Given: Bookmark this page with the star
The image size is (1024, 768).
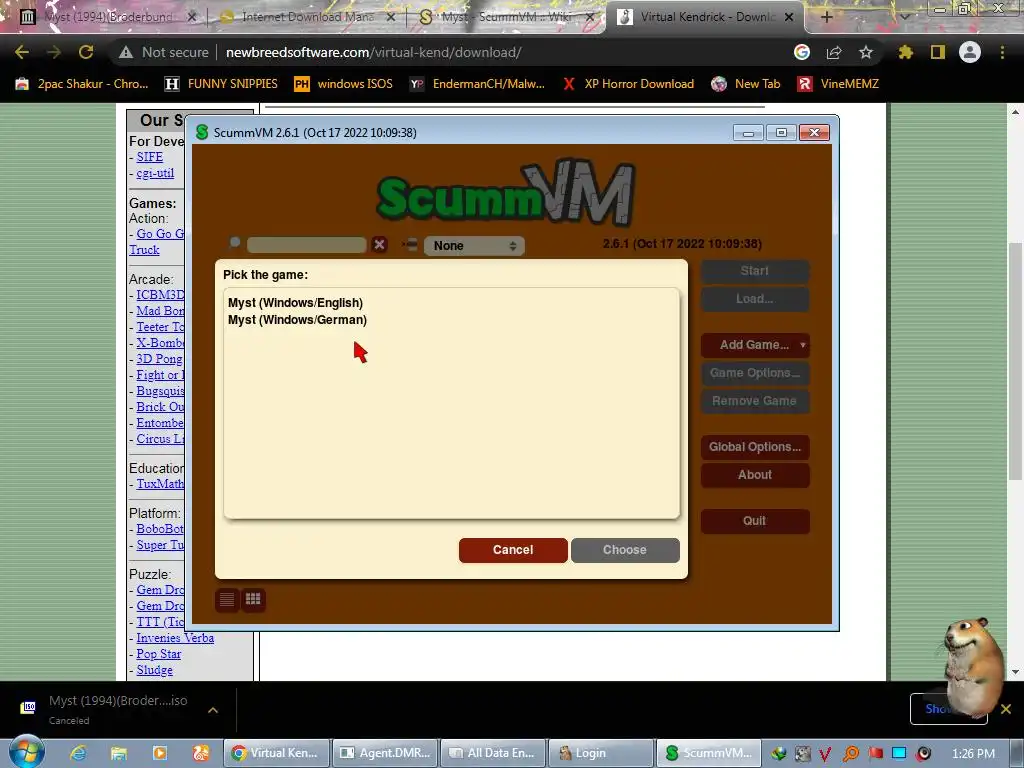Looking at the screenshot, I should [x=866, y=52].
